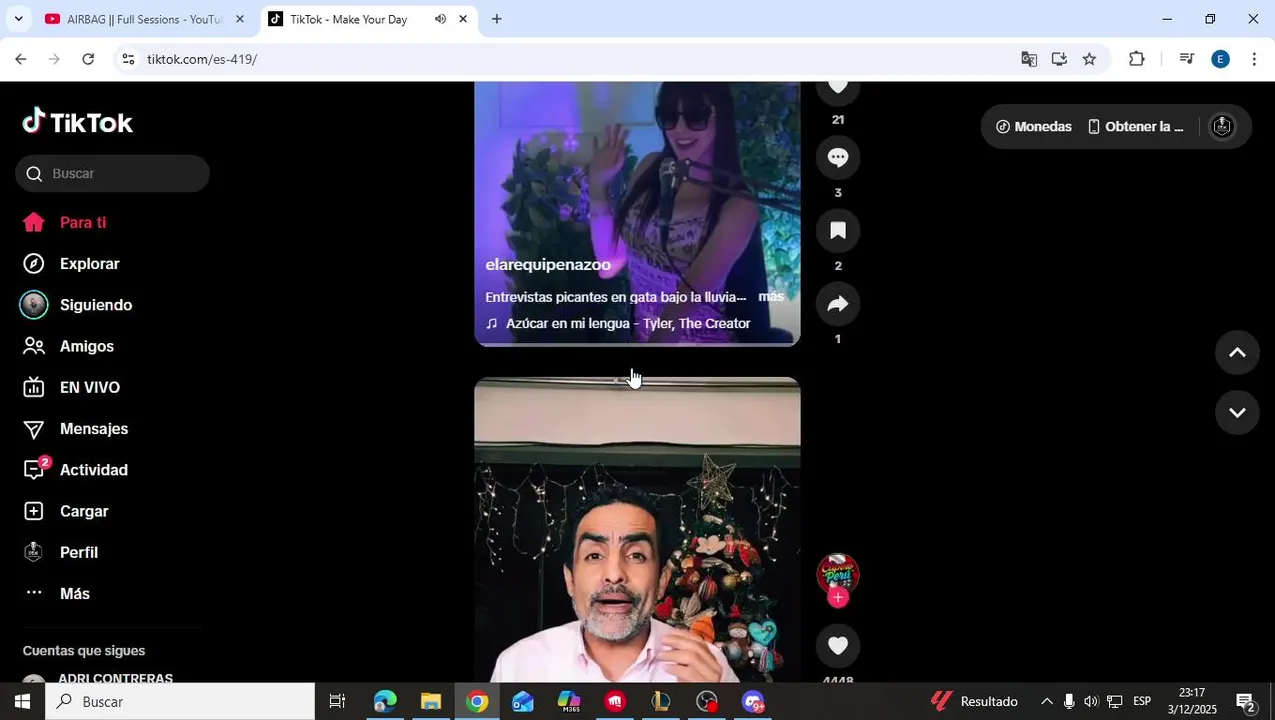Focus the TikTok Buscar search field
The height and width of the screenshot is (720, 1275).
[112, 173]
